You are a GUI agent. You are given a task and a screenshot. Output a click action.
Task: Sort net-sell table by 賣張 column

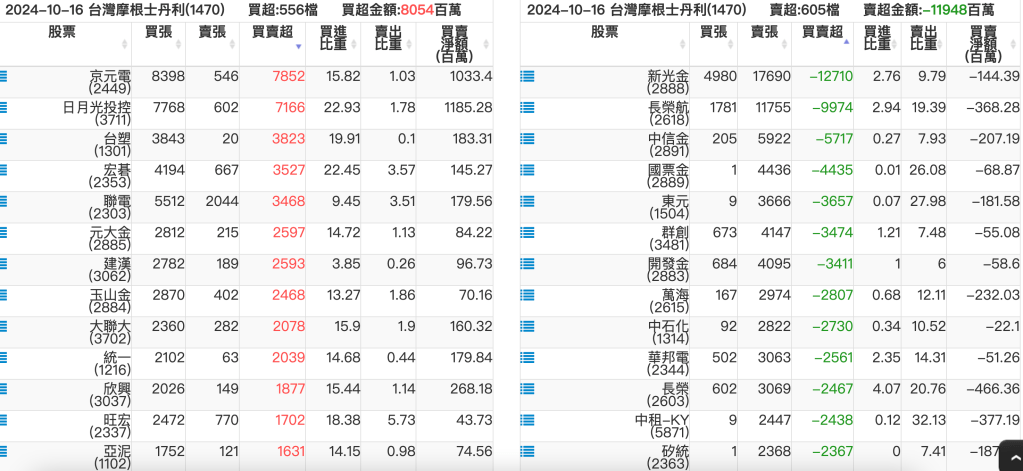(x=764, y=32)
